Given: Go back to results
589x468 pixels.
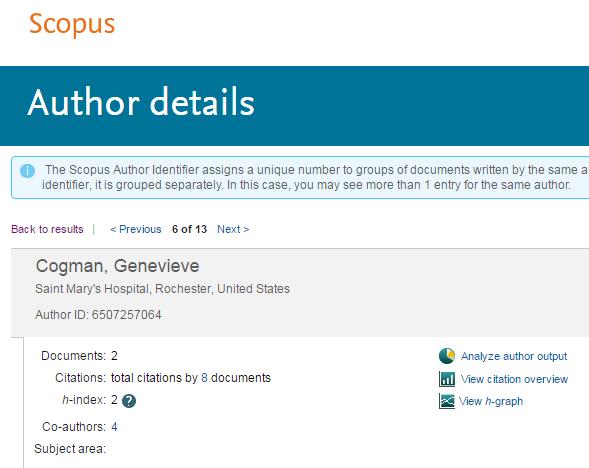Looking at the screenshot, I should [47, 229].
